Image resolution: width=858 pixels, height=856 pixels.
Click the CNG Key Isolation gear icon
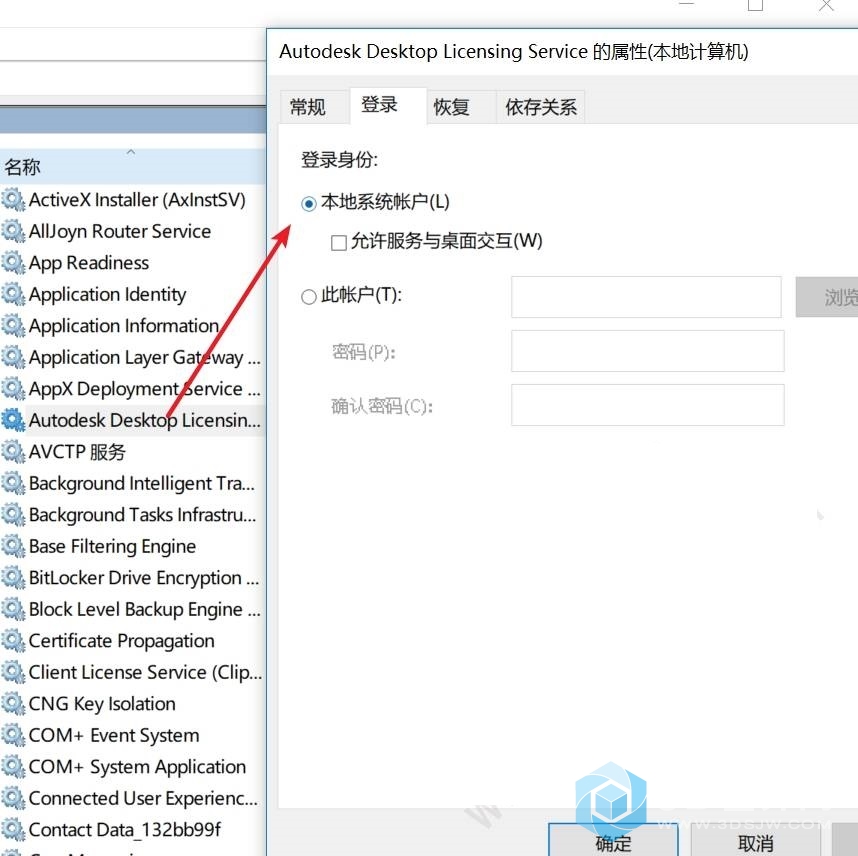(13, 704)
